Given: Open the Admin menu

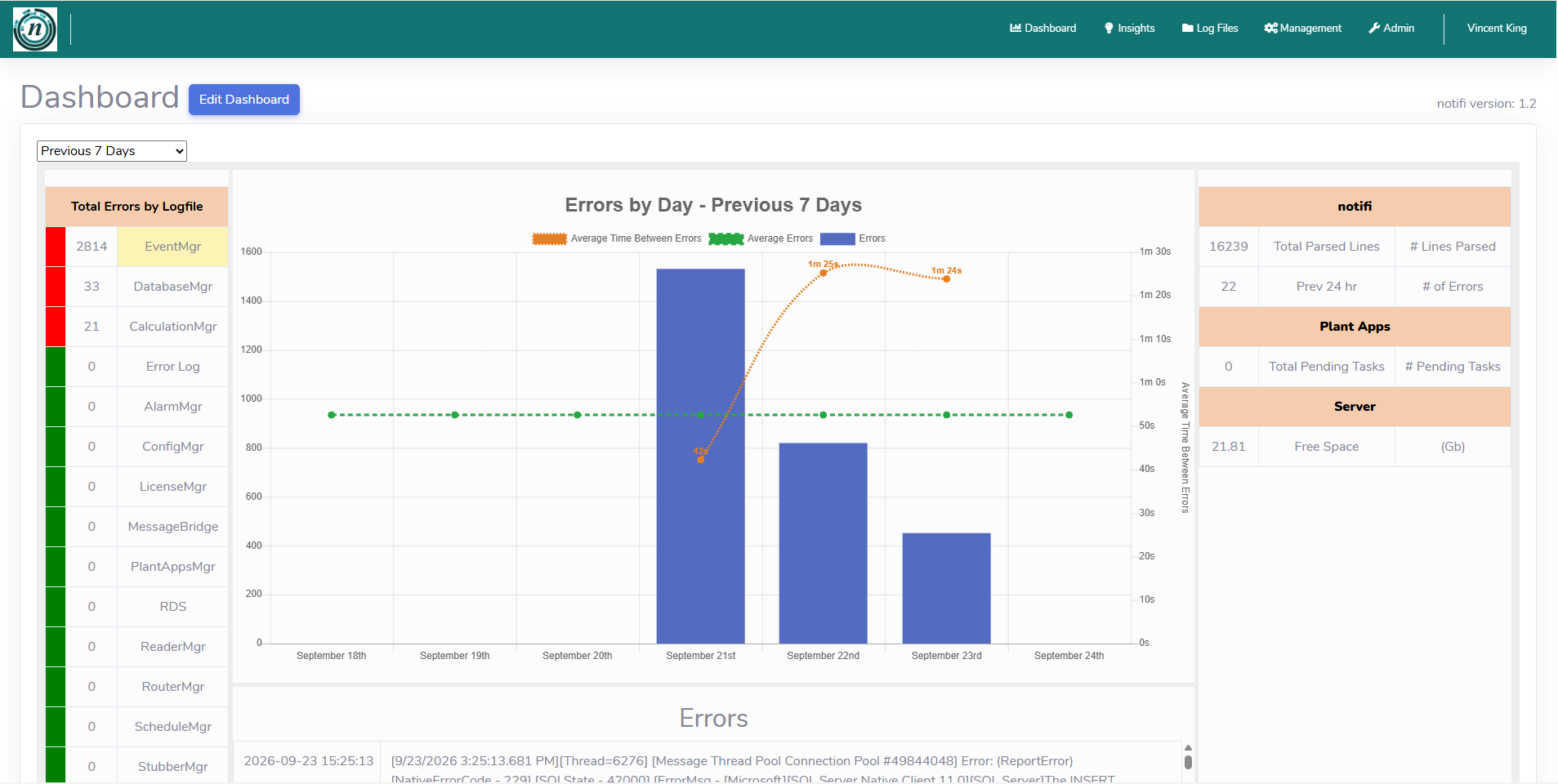Looking at the screenshot, I should click(x=1391, y=28).
